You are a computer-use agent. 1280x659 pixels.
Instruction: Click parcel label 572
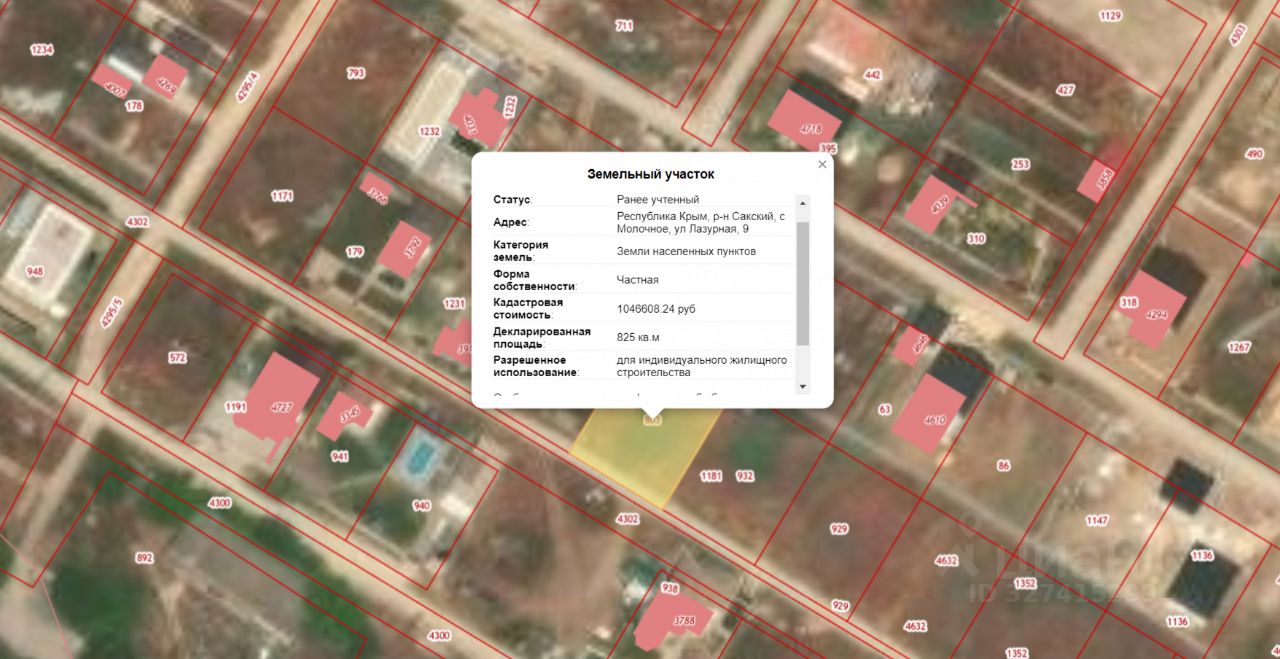point(177,357)
